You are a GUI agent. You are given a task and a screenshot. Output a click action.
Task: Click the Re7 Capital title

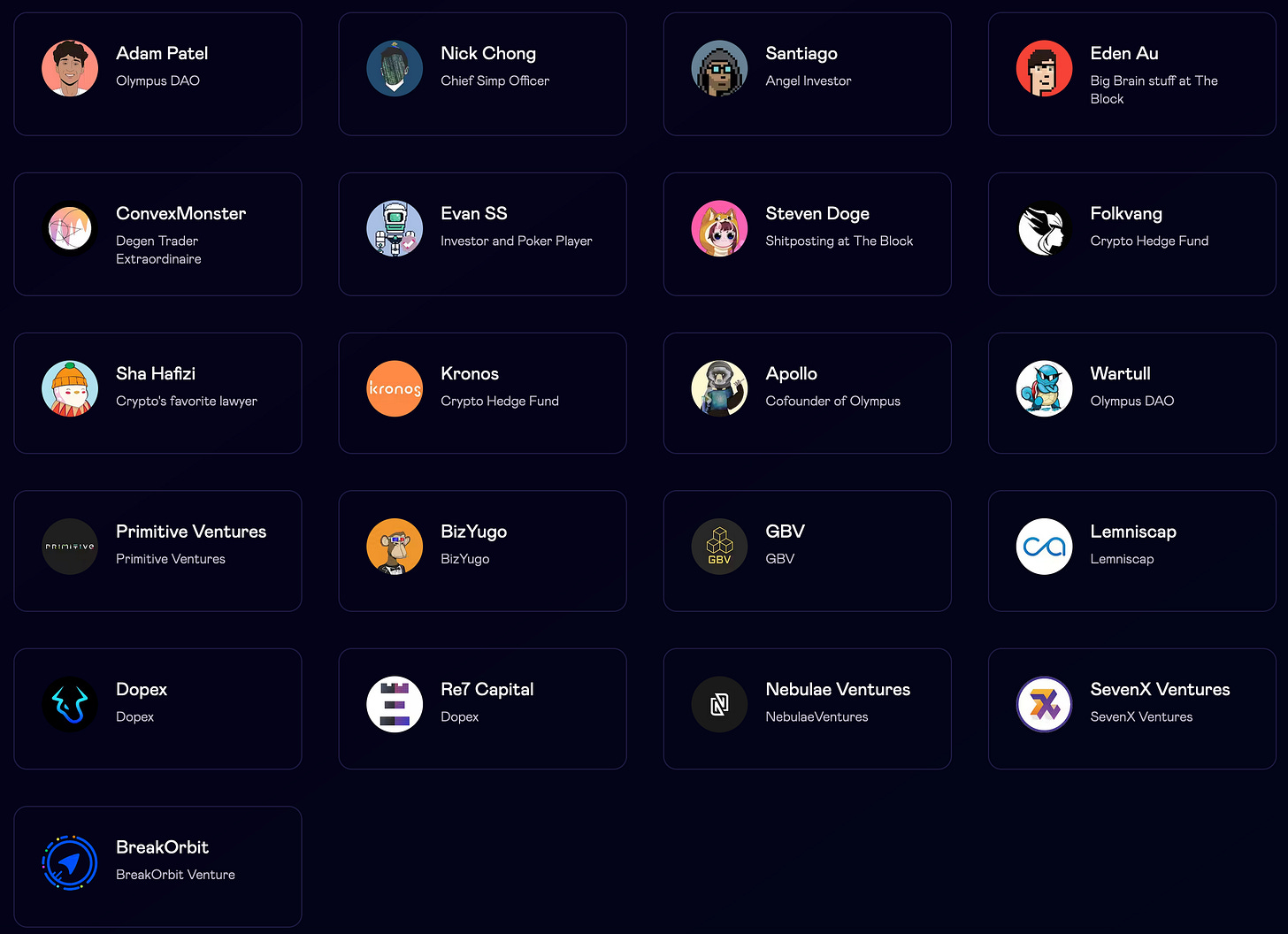pyautogui.click(x=487, y=690)
